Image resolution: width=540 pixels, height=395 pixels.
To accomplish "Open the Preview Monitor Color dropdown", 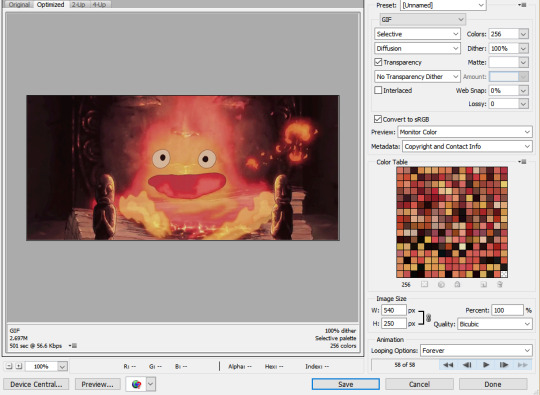I will (x=465, y=132).
